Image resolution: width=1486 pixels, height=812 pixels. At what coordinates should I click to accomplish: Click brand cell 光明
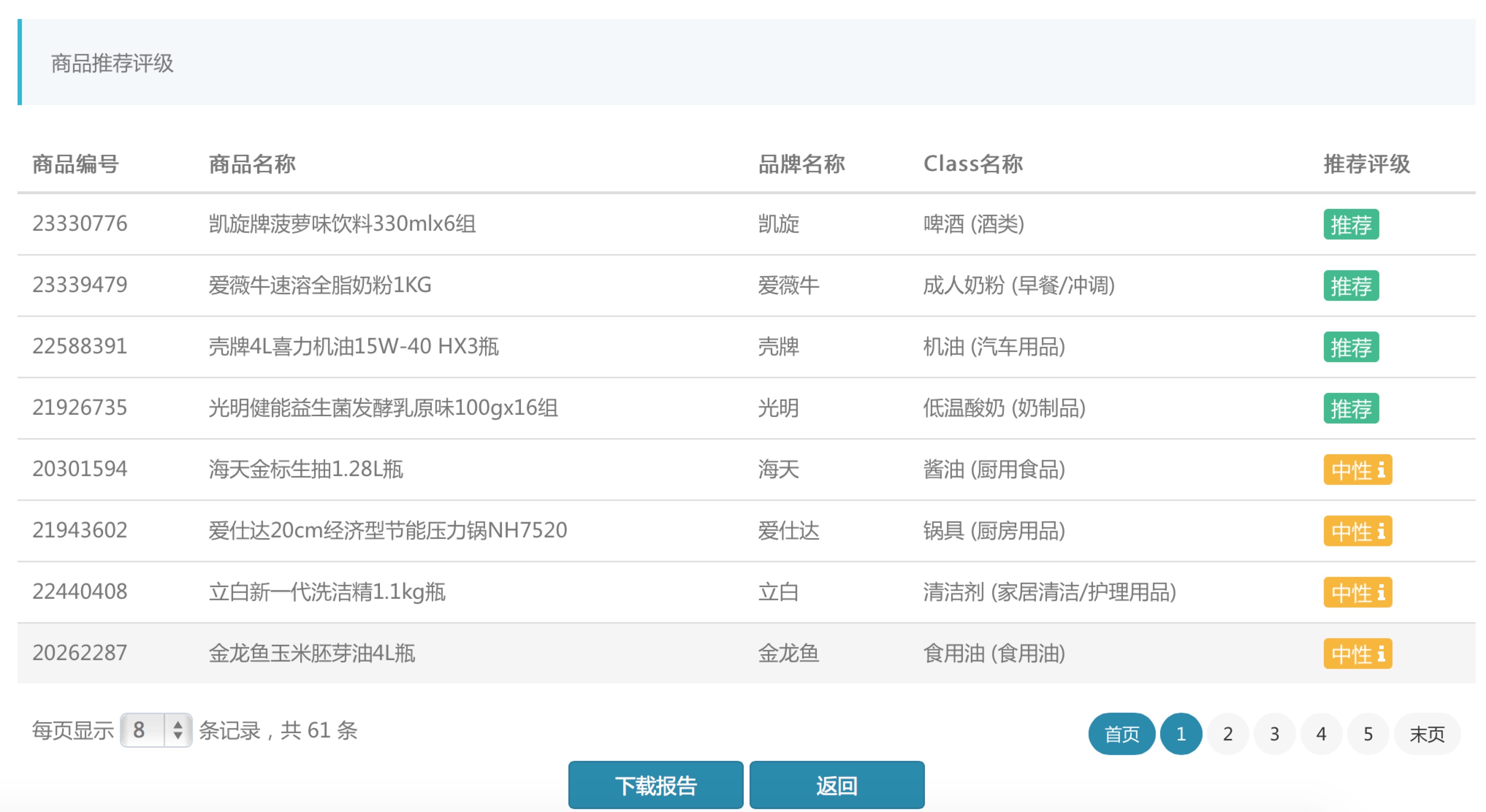(778, 408)
